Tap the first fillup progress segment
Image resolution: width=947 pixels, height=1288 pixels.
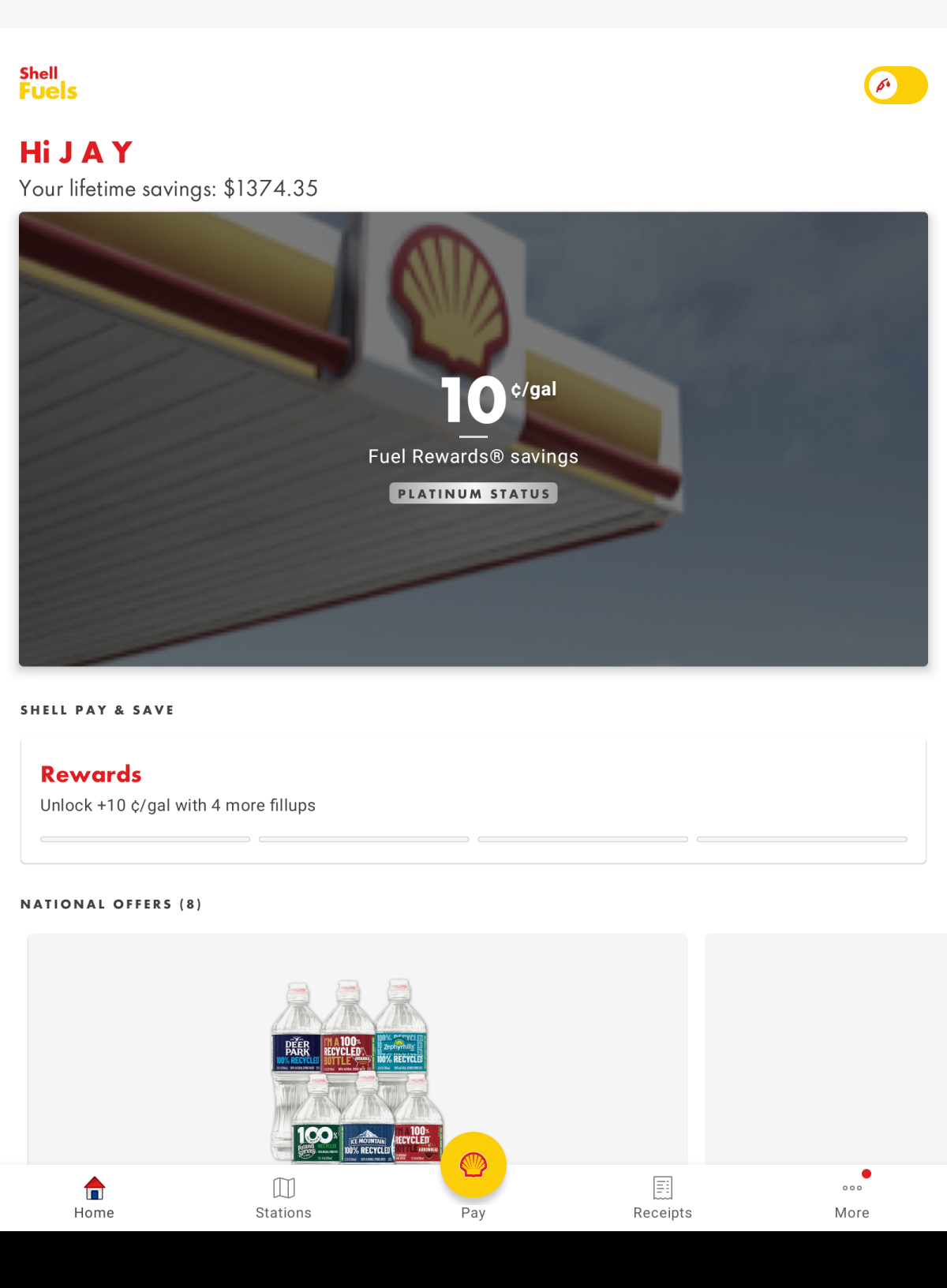pyautogui.click(x=145, y=839)
